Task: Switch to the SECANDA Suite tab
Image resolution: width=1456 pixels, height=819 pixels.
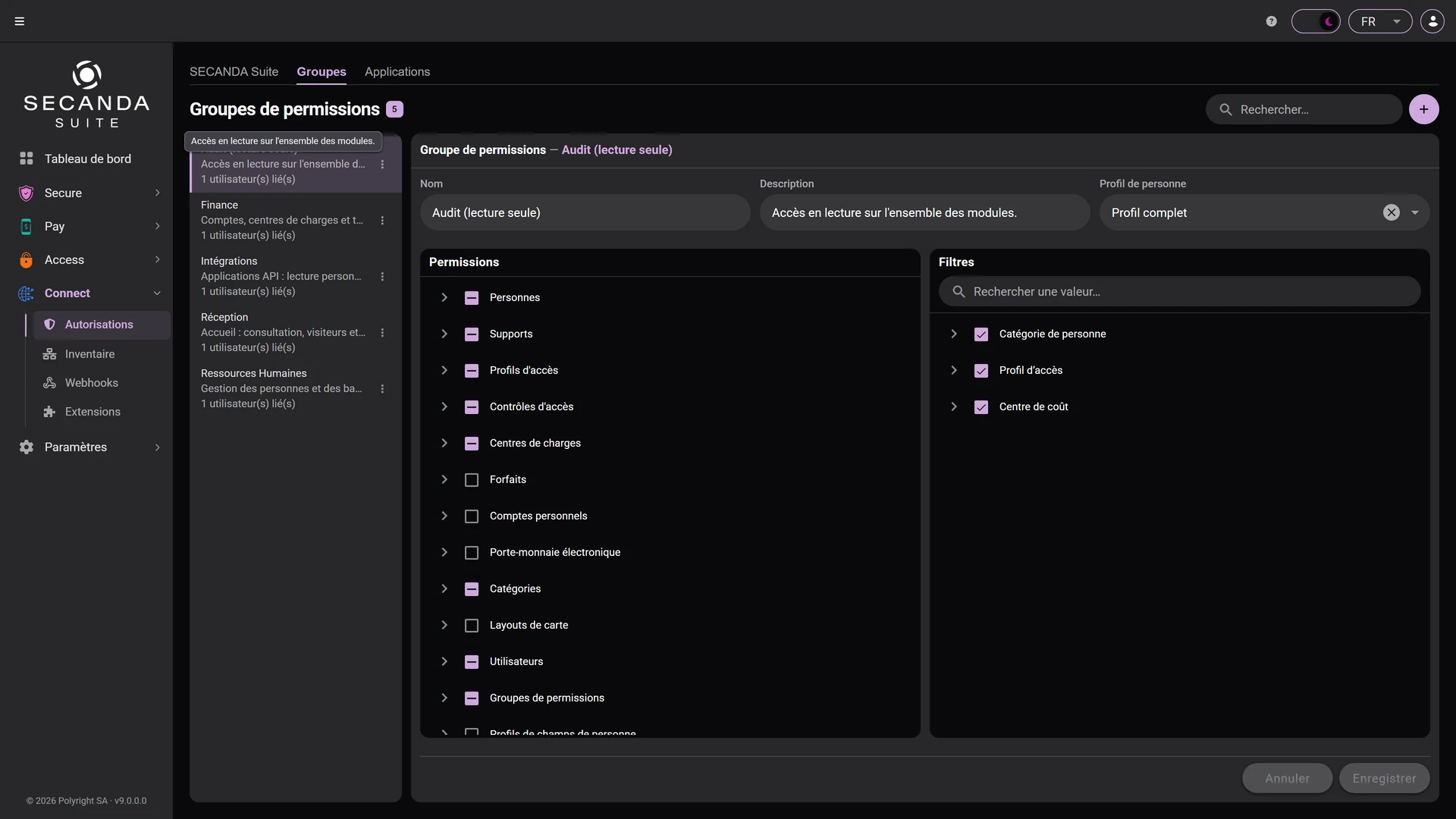Action: tap(234, 71)
